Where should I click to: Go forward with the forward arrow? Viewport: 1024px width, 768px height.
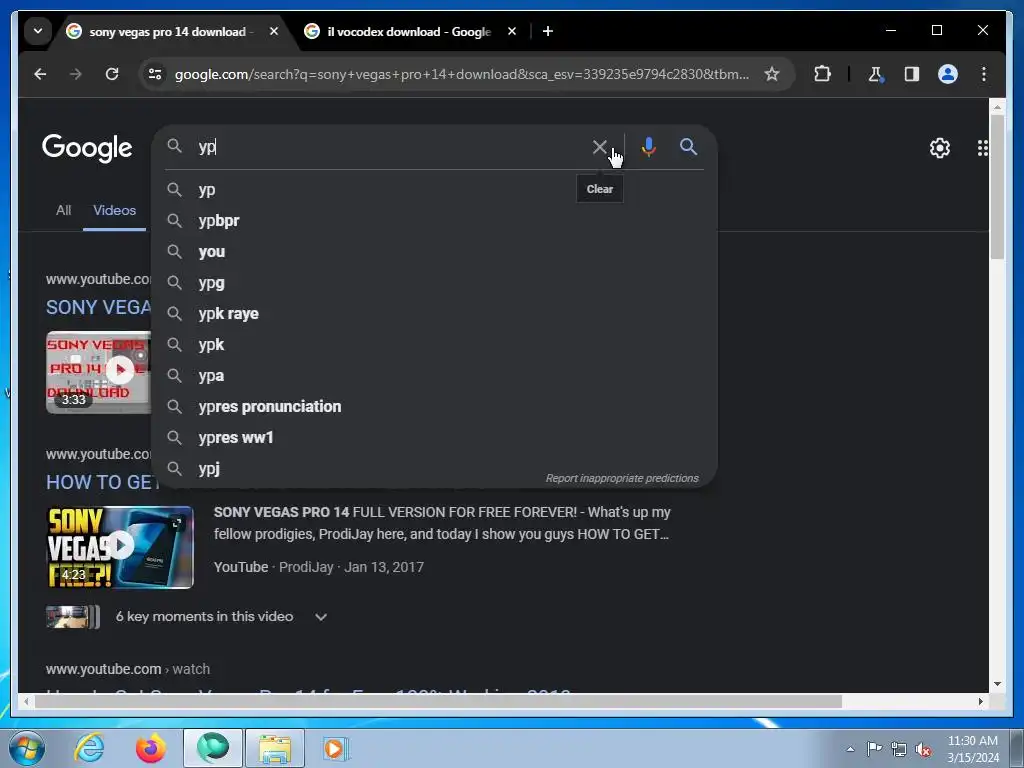pos(76,74)
